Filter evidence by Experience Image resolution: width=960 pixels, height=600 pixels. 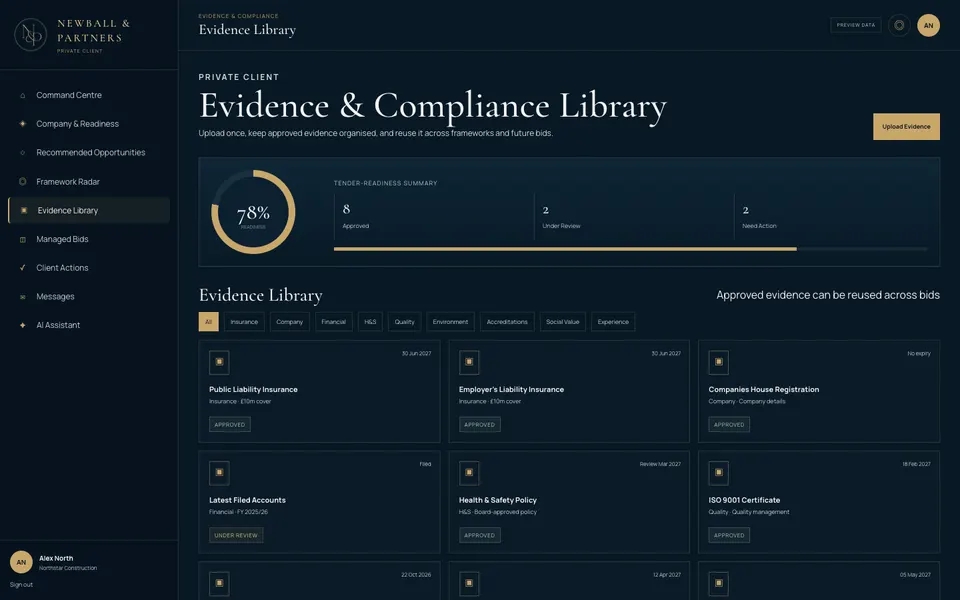click(613, 322)
